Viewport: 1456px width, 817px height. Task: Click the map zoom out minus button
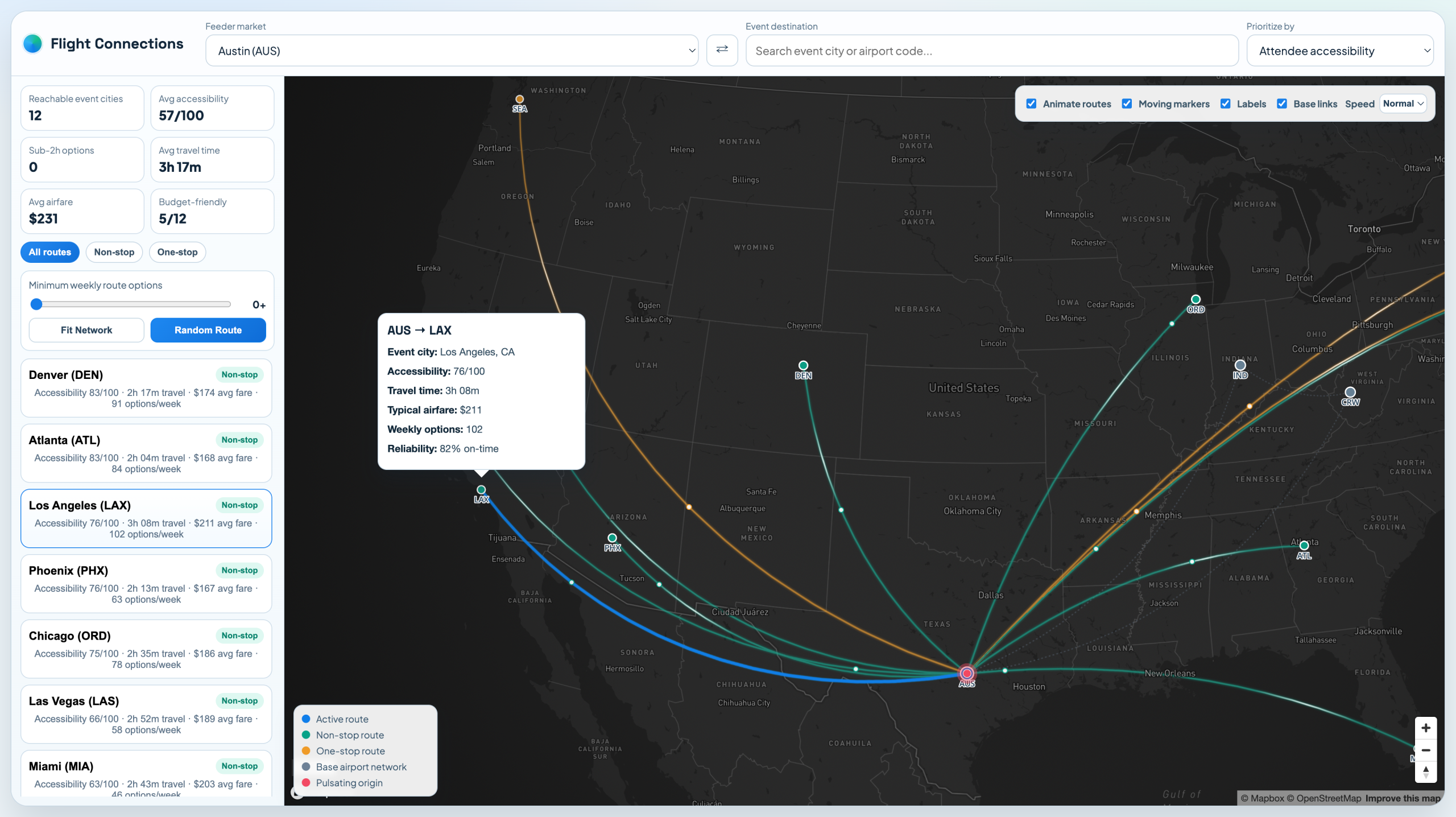(1425, 750)
